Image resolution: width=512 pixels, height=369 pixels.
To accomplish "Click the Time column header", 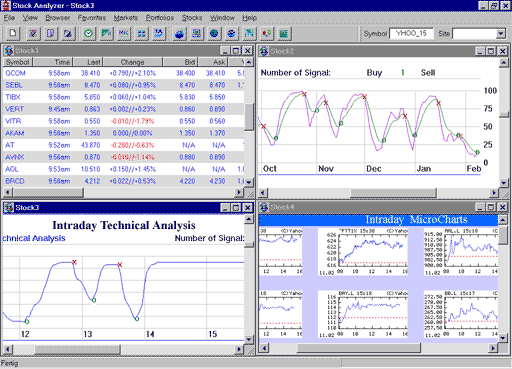I will (x=53, y=62).
